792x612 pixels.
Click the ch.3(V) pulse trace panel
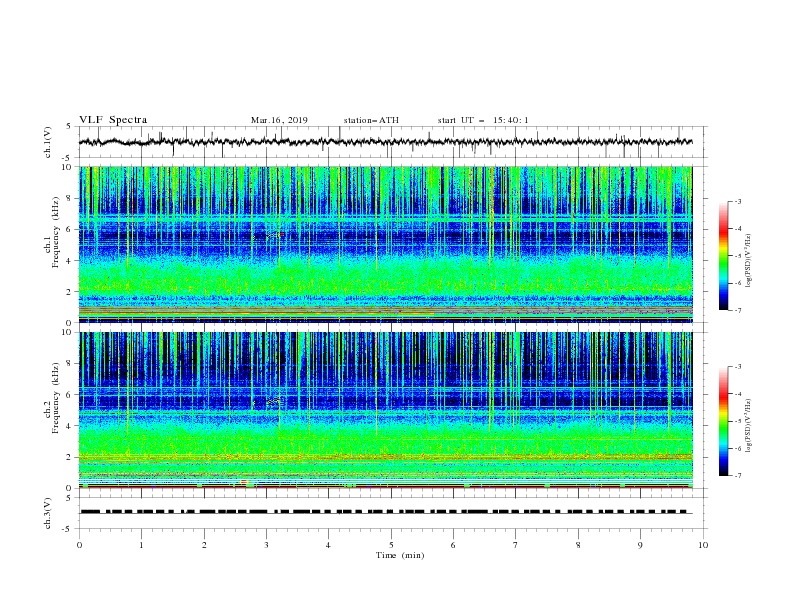[x=393, y=513]
